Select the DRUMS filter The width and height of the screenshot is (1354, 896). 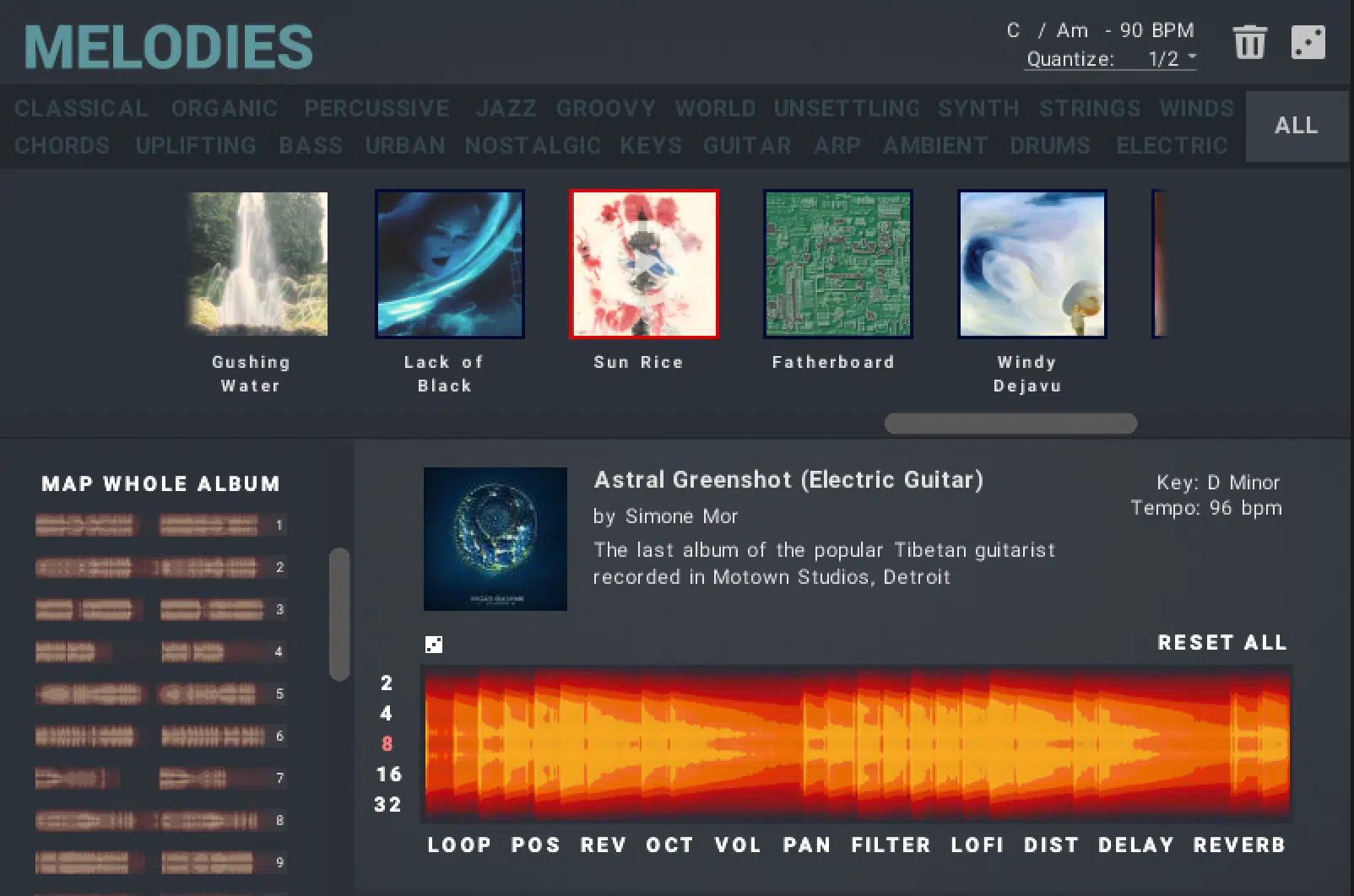[1049, 145]
